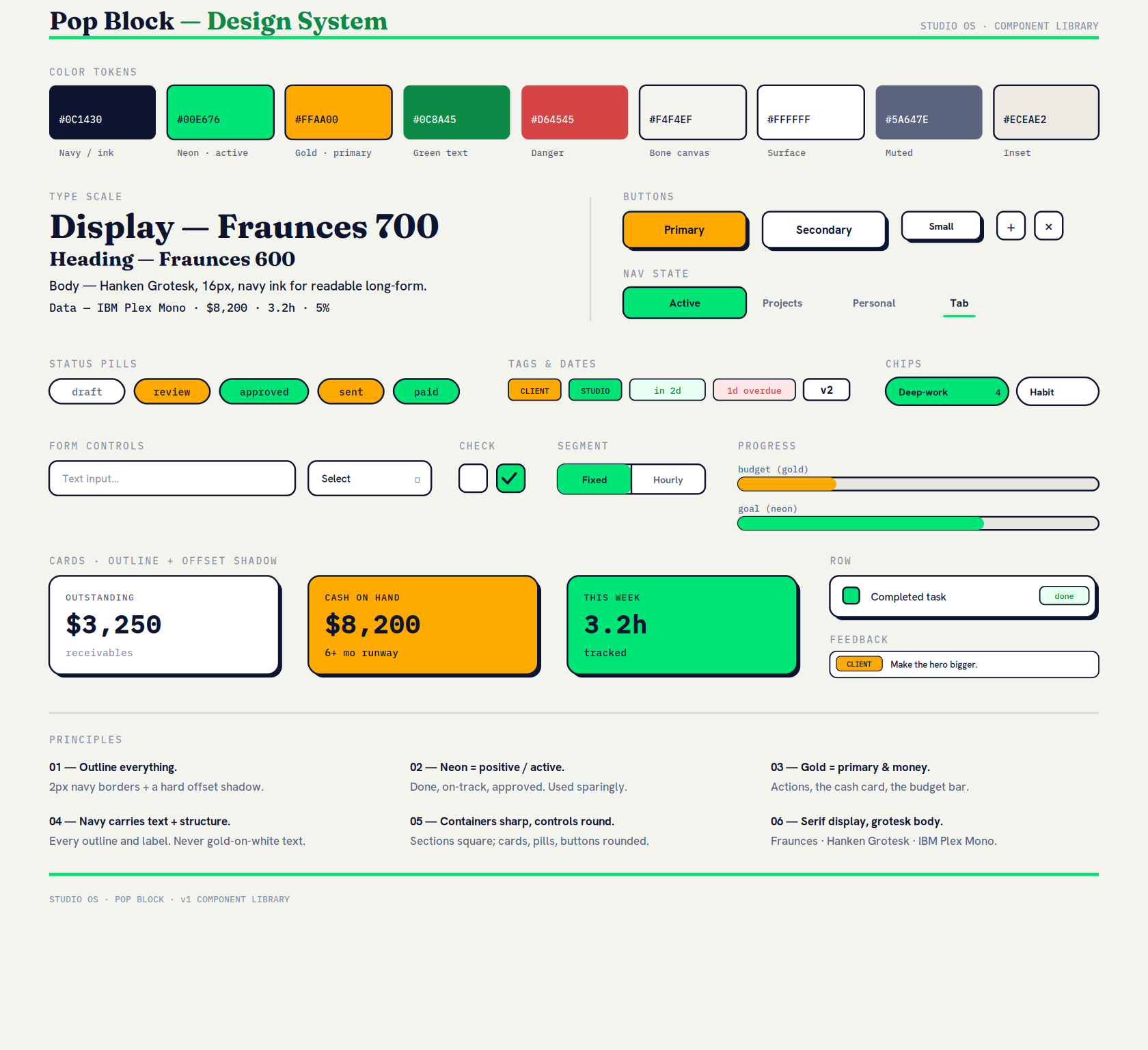The width and height of the screenshot is (1148, 1050).
Task: Click the paid status pill
Action: coord(426,392)
